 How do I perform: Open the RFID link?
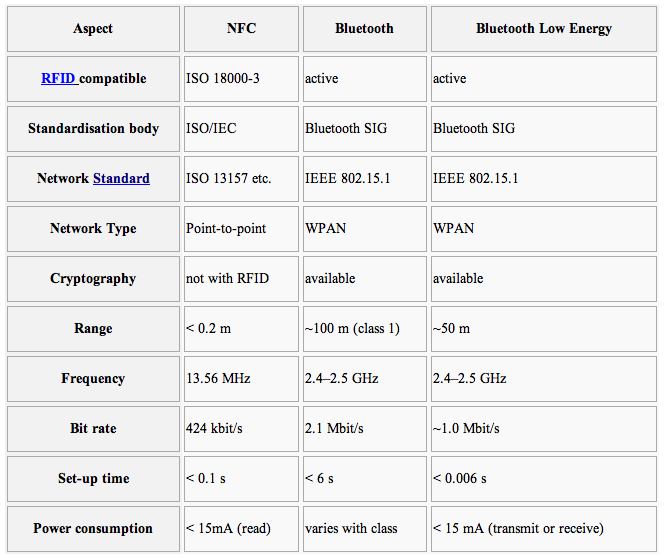click(58, 79)
